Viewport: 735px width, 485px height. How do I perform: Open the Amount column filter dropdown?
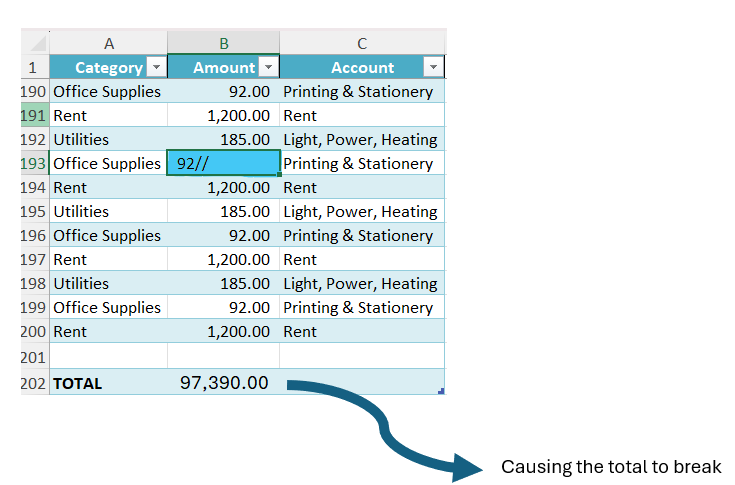click(269, 67)
